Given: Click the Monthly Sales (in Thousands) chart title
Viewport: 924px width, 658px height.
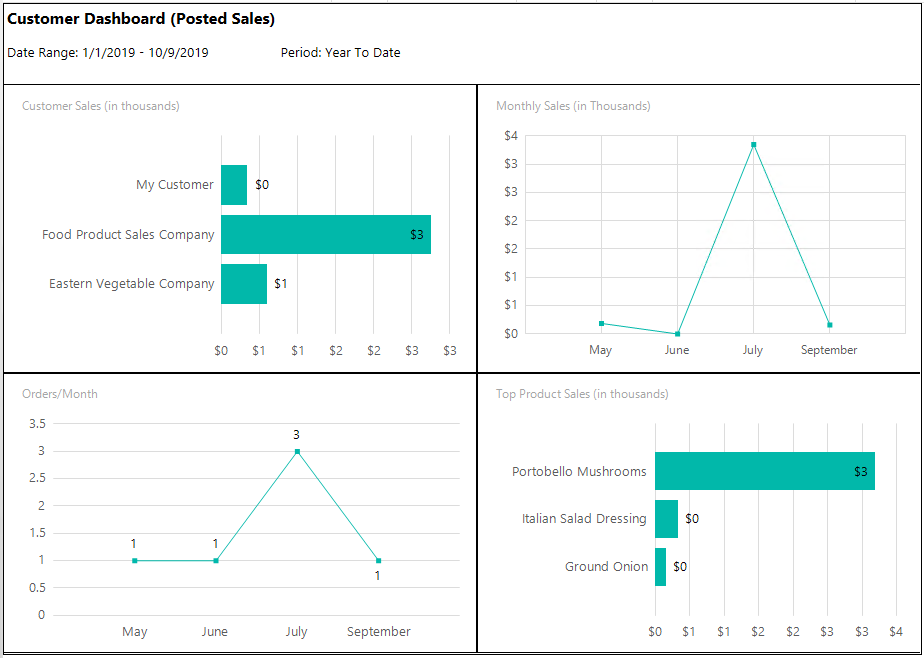Looking at the screenshot, I should point(573,106).
